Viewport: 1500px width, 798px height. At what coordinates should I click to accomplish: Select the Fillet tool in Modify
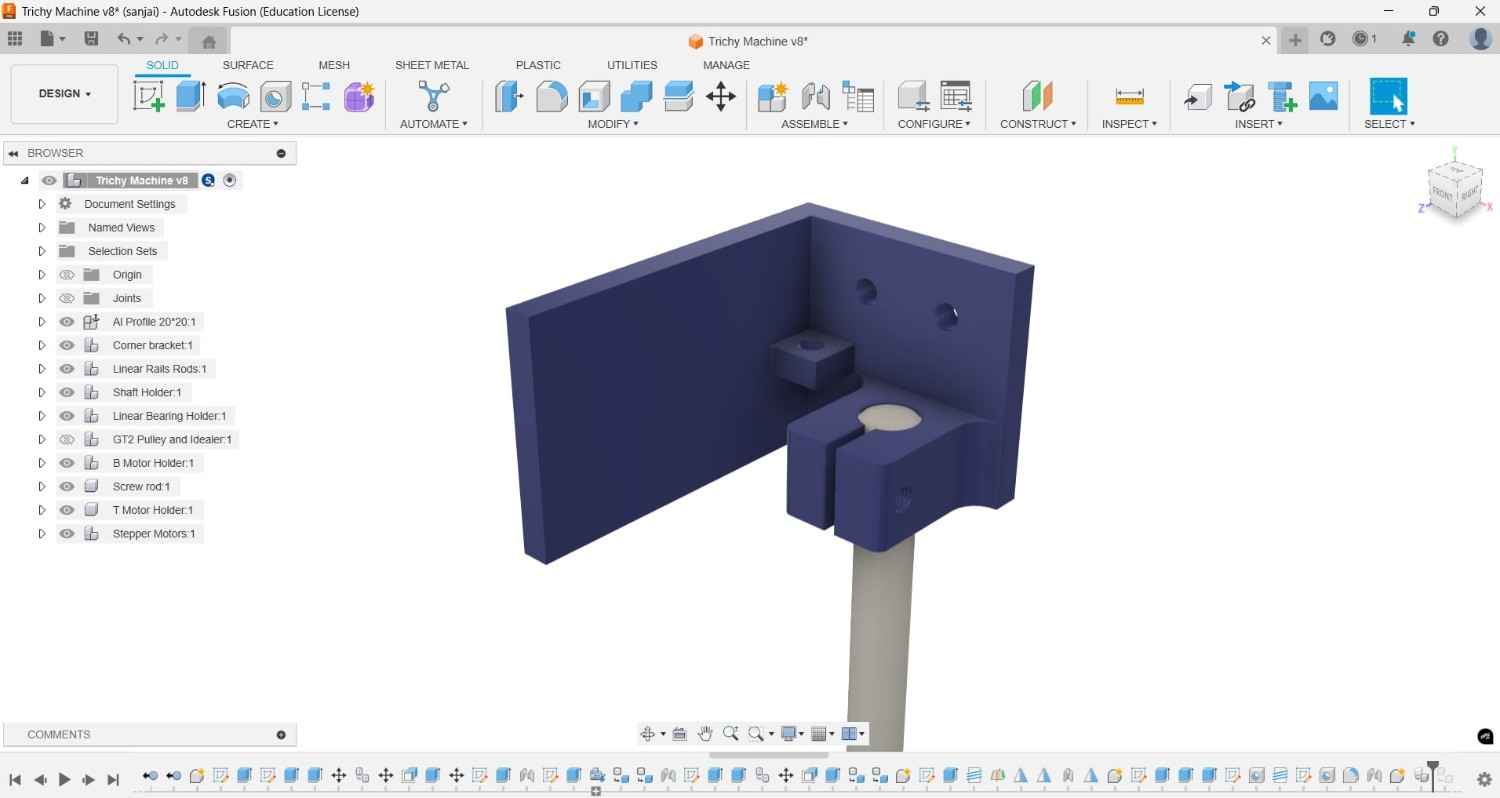(x=552, y=96)
